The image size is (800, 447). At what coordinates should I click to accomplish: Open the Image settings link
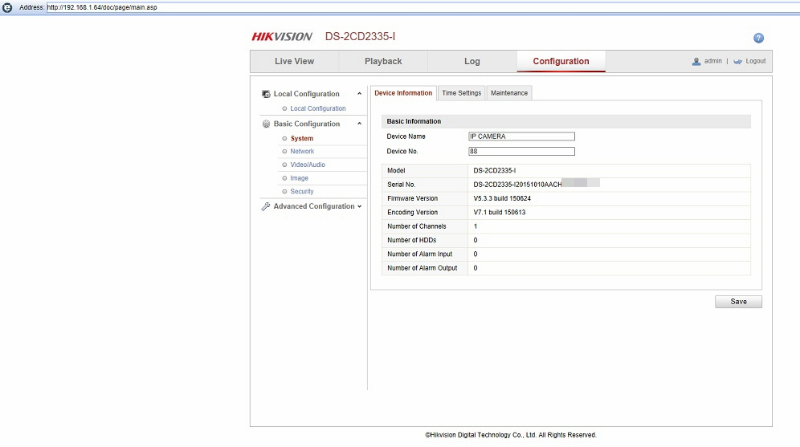(299, 178)
